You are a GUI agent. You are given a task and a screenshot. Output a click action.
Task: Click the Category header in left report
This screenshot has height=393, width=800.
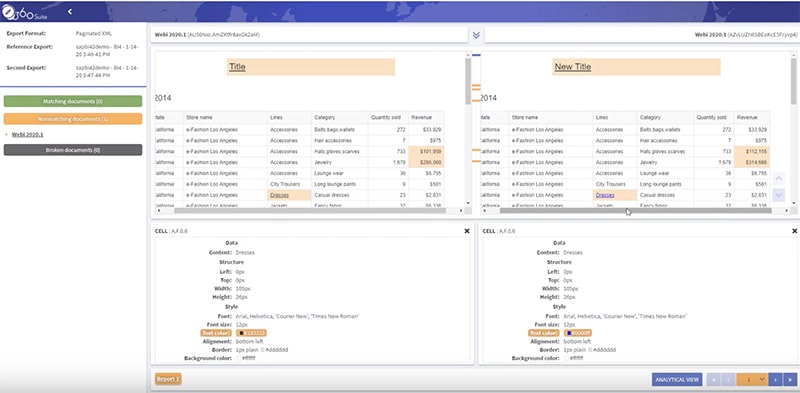click(340, 117)
